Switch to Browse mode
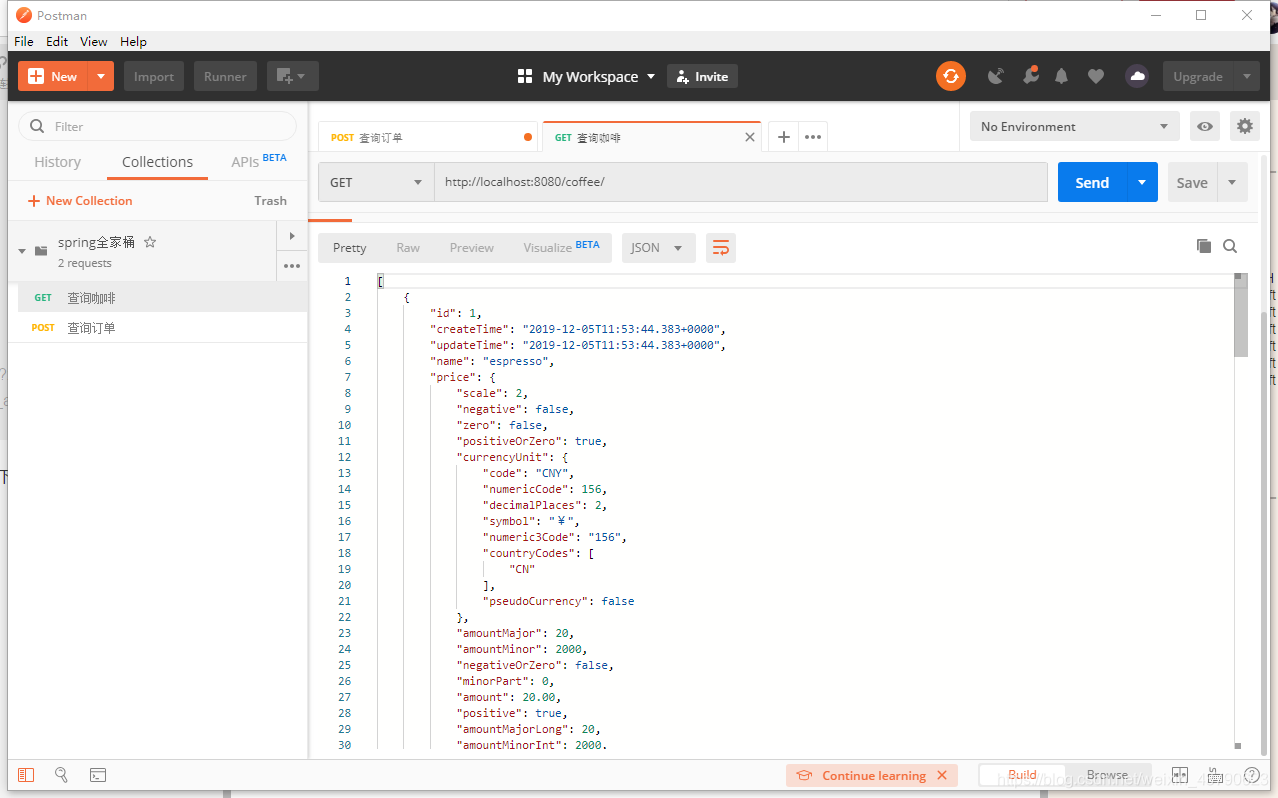 pyautogui.click(x=1107, y=775)
